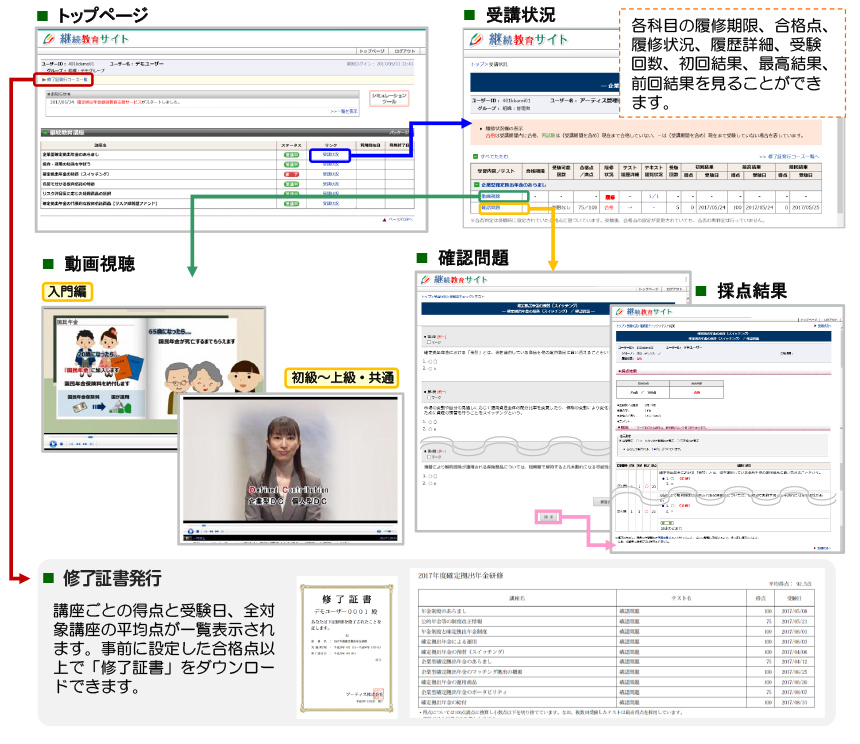Open the 受講状況 link in the last course row
Screen dimensions: 860x744
(330, 203)
